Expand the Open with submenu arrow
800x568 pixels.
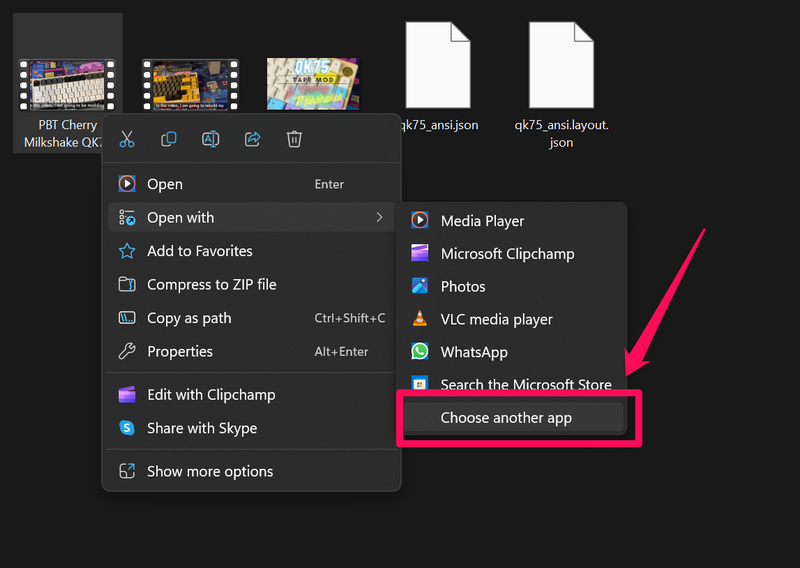(x=379, y=218)
